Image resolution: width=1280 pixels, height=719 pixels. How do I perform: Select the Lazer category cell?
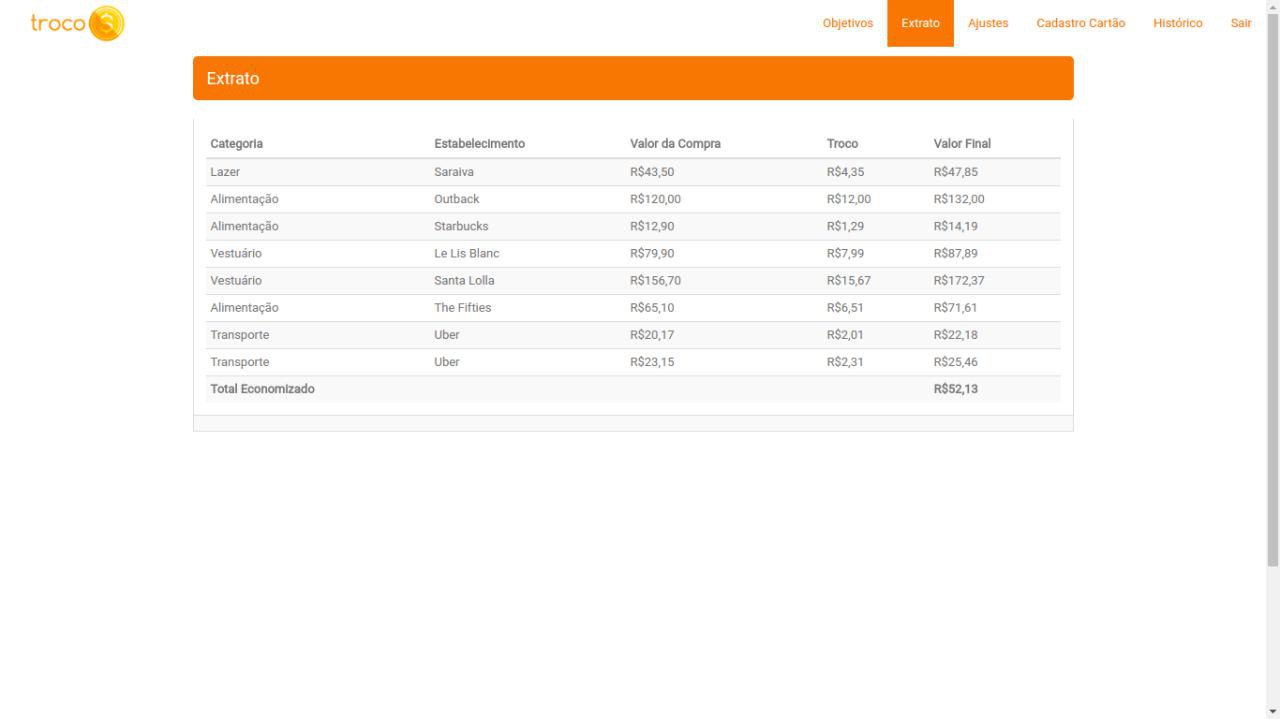coord(225,172)
